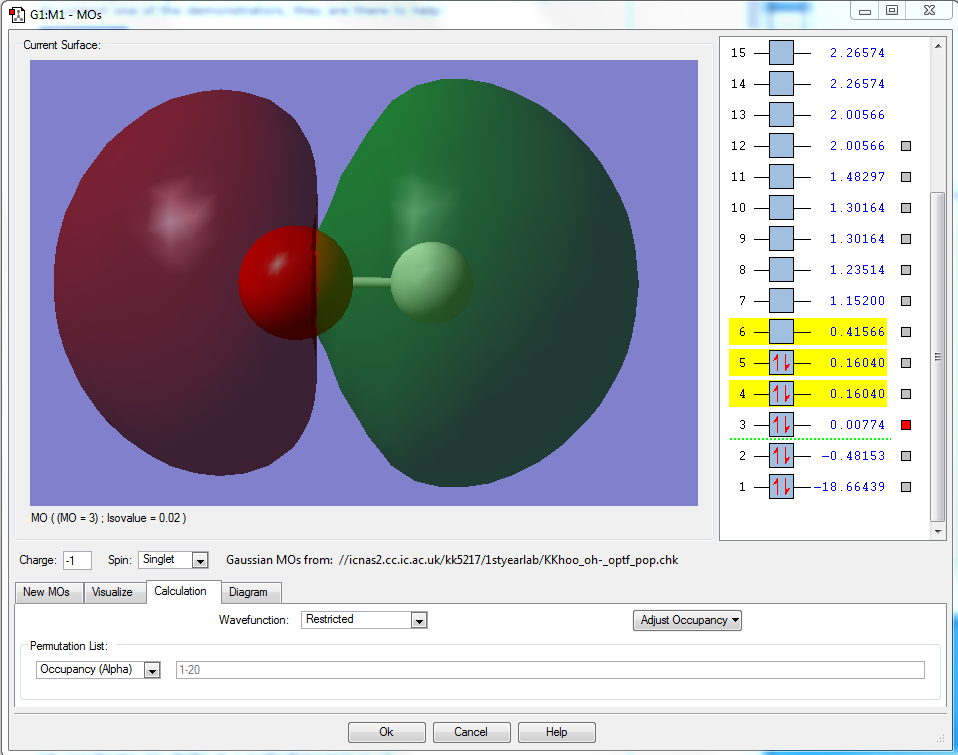Select the virtual orbital 10 box

(781, 208)
